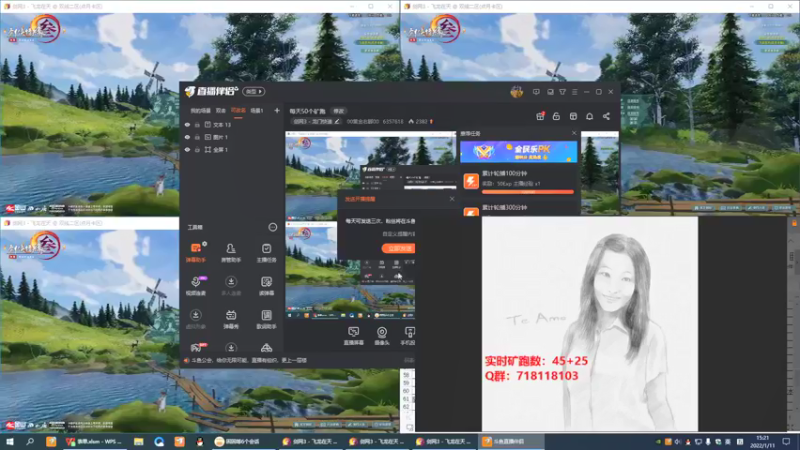
Task: Open the QQ penguin icon in taskbar
Action: 199,441
